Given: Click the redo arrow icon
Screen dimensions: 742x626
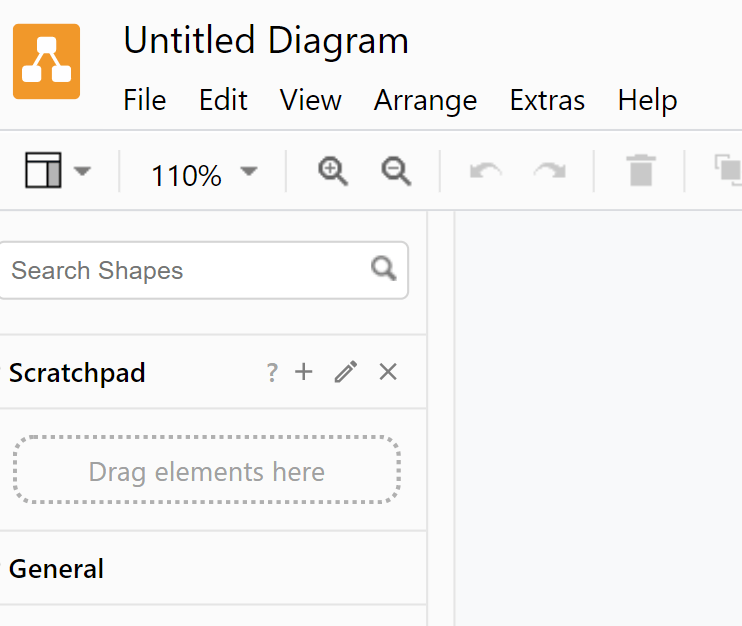Looking at the screenshot, I should [549, 172].
